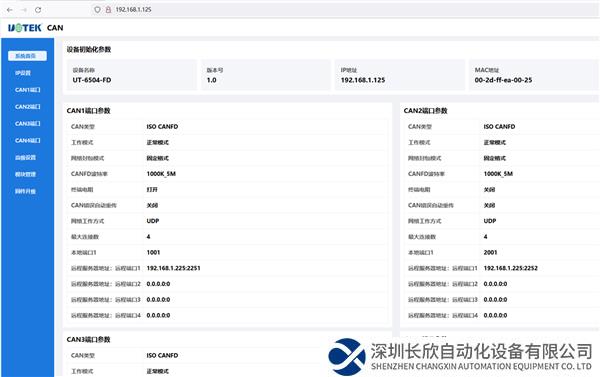Viewport: 600px width, 377px height.
Task: Open the CAN4 port sidebar item
Action: pos(28,140)
